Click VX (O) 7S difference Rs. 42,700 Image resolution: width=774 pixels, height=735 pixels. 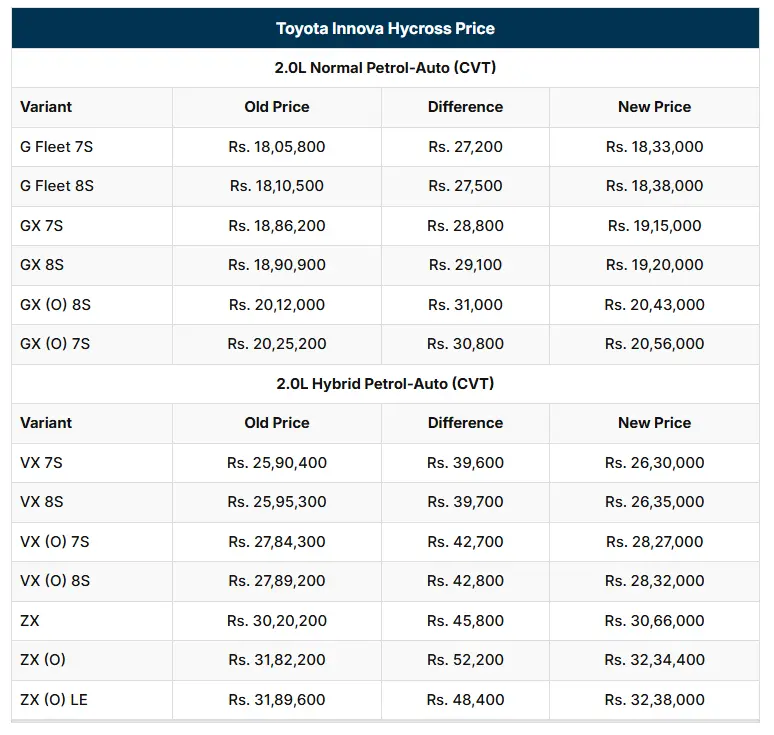pos(465,542)
